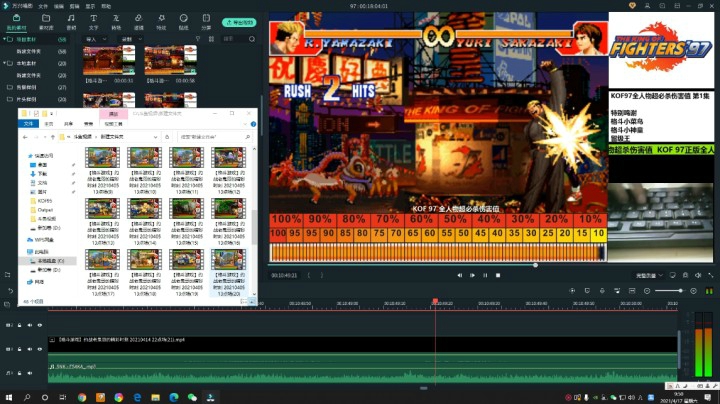Hide video track 2 with eye icon
This screenshot has height=404, width=720.
(x=40, y=325)
